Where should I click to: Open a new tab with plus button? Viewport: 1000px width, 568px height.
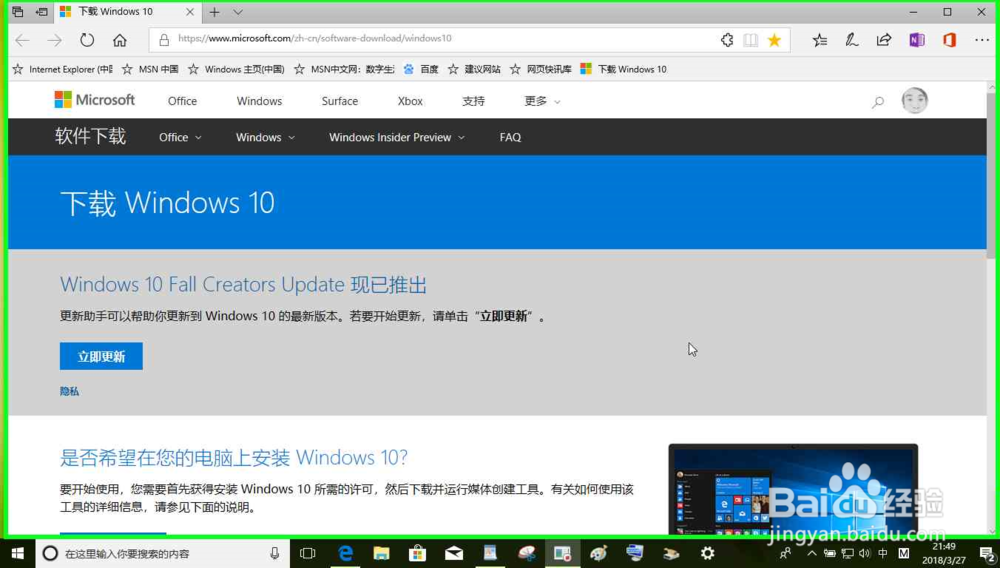click(214, 11)
